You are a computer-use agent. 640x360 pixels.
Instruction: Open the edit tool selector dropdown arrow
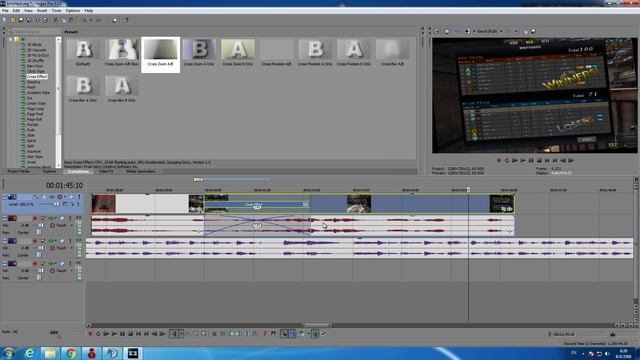(x=181, y=334)
